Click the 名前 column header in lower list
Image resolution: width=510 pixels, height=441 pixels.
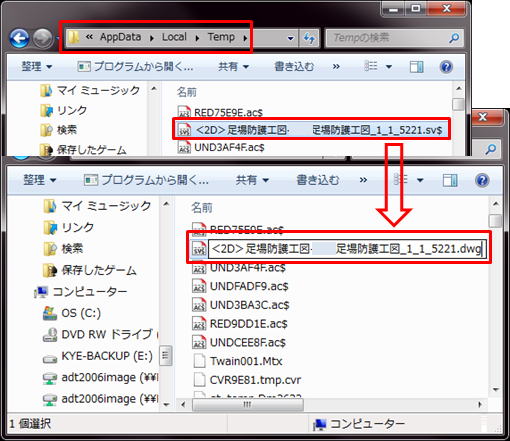point(201,208)
